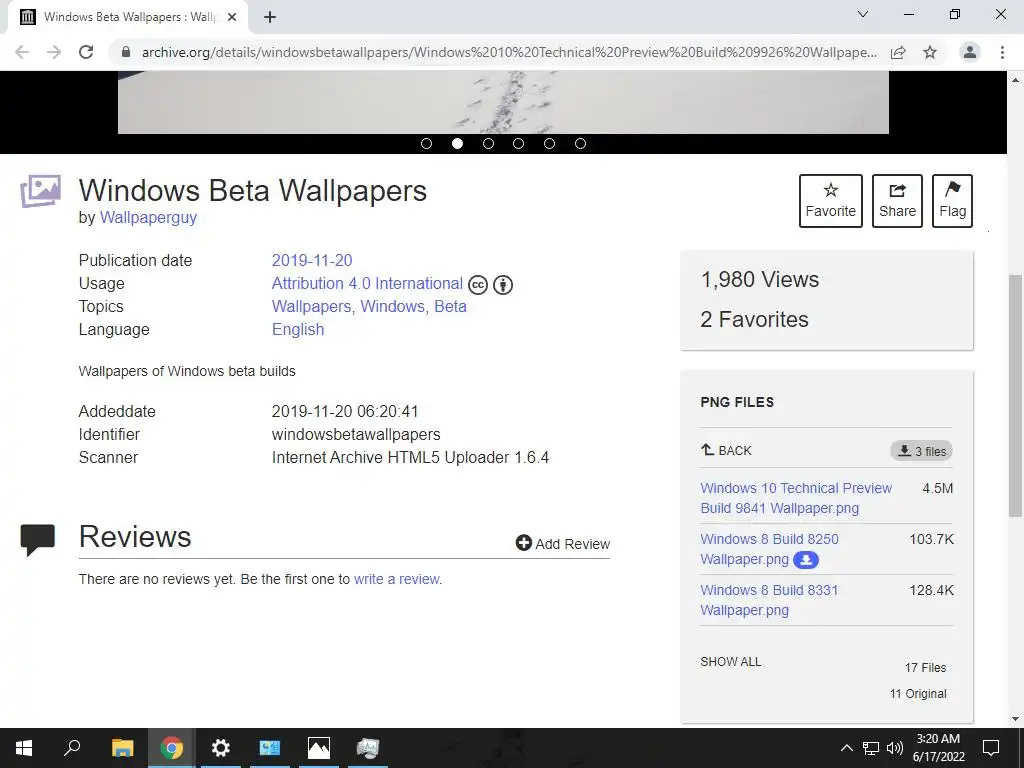Select the fourth carousel dot
1024x768 pixels.
[519, 144]
